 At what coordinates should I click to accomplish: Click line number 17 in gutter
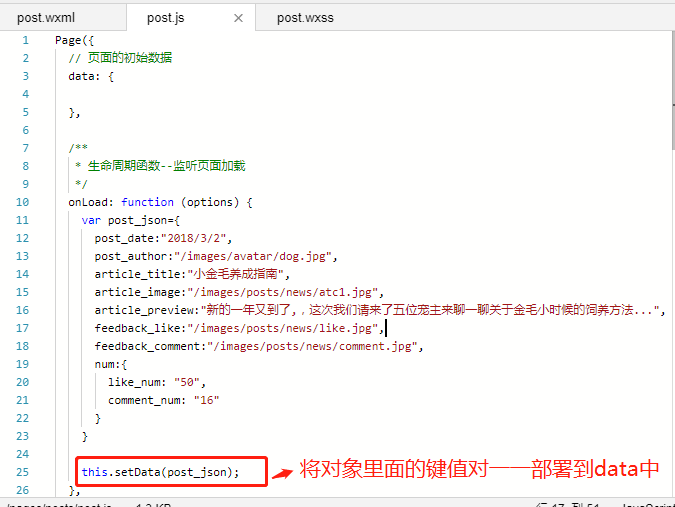(22, 328)
